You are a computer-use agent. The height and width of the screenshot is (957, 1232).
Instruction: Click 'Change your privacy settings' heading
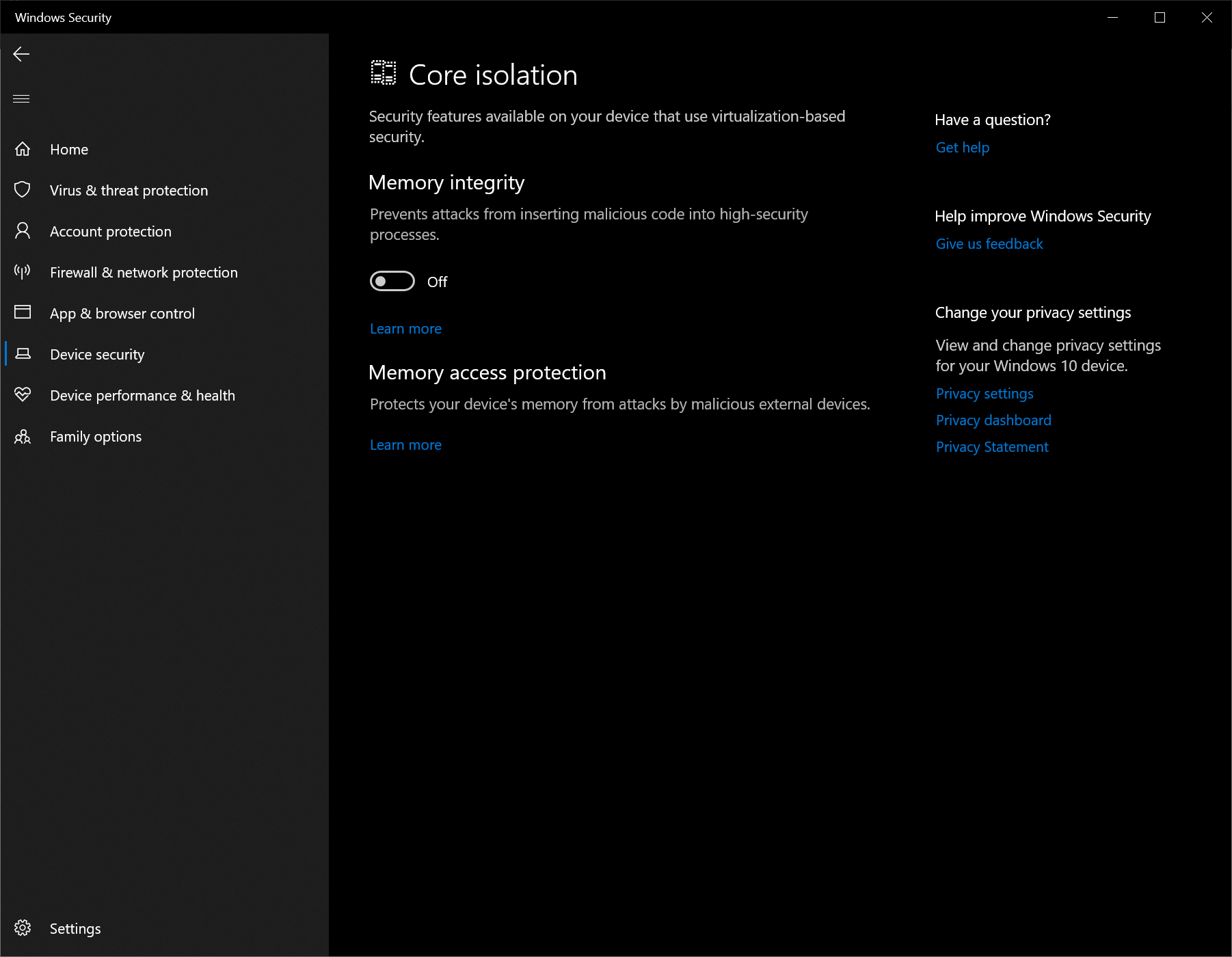pos(1033,312)
